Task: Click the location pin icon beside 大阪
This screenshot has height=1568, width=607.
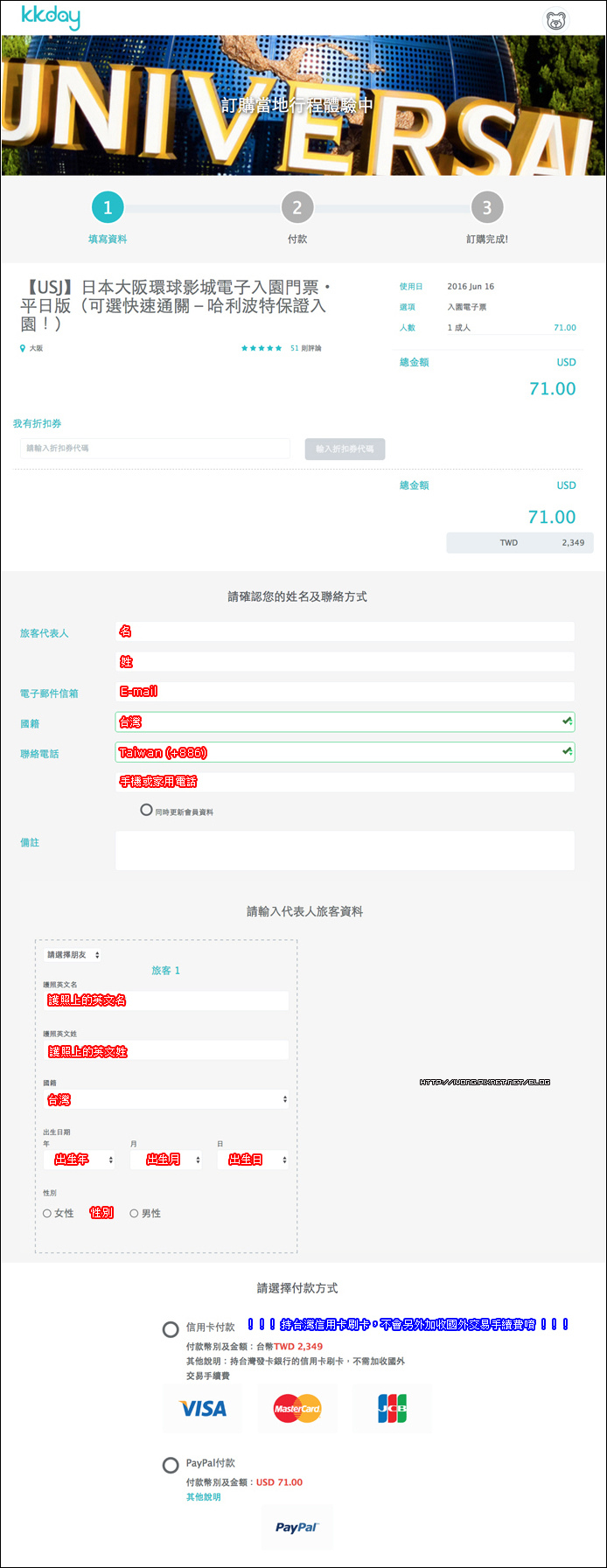Action: point(23,348)
